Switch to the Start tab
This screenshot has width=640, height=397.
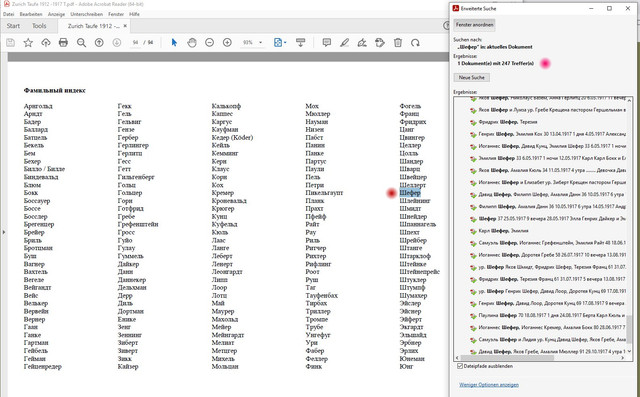point(13,26)
